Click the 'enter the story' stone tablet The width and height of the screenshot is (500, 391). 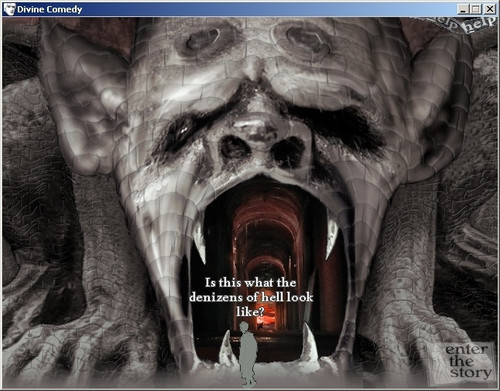[x=469, y=362]
